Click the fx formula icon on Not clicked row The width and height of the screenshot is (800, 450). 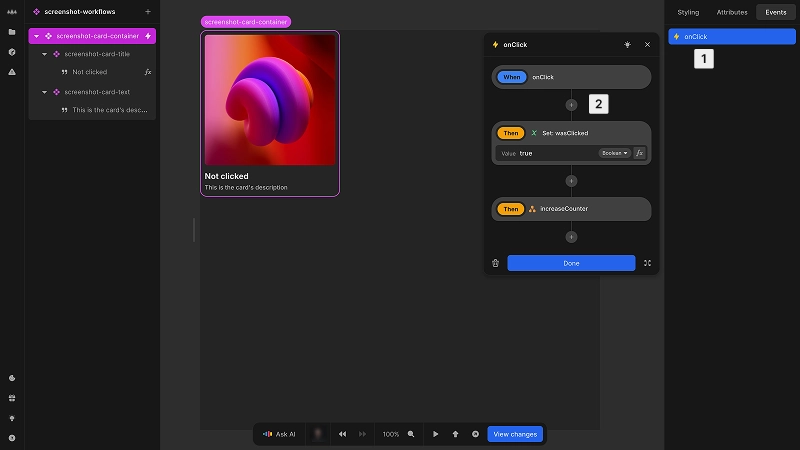(148, 72)
